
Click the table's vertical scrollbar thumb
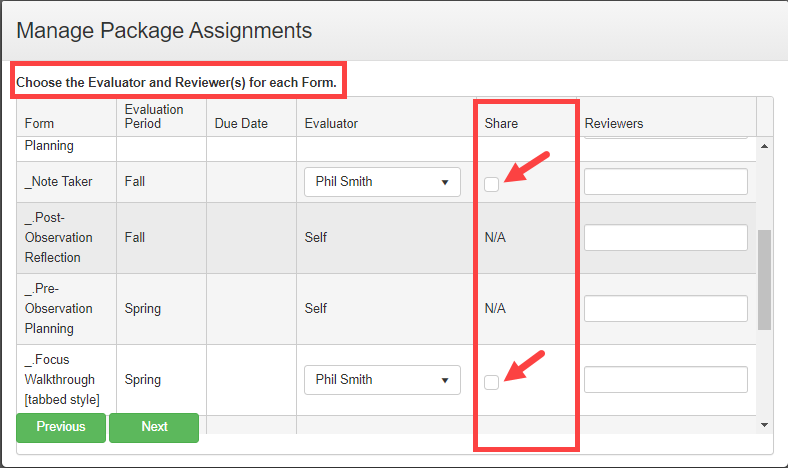(x=764, y=280)
